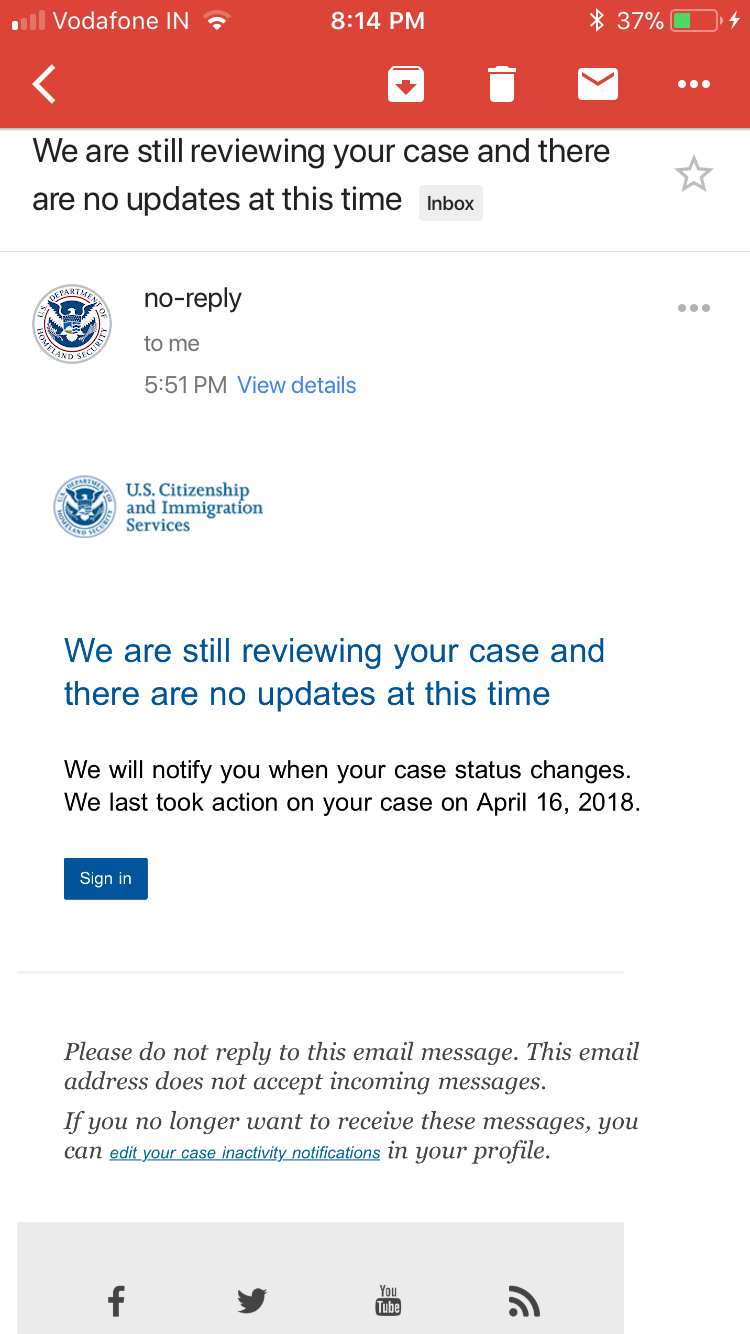Delete email with trash icon
Viewport: 750px width, 1334px height.
[x=502, y=84]
